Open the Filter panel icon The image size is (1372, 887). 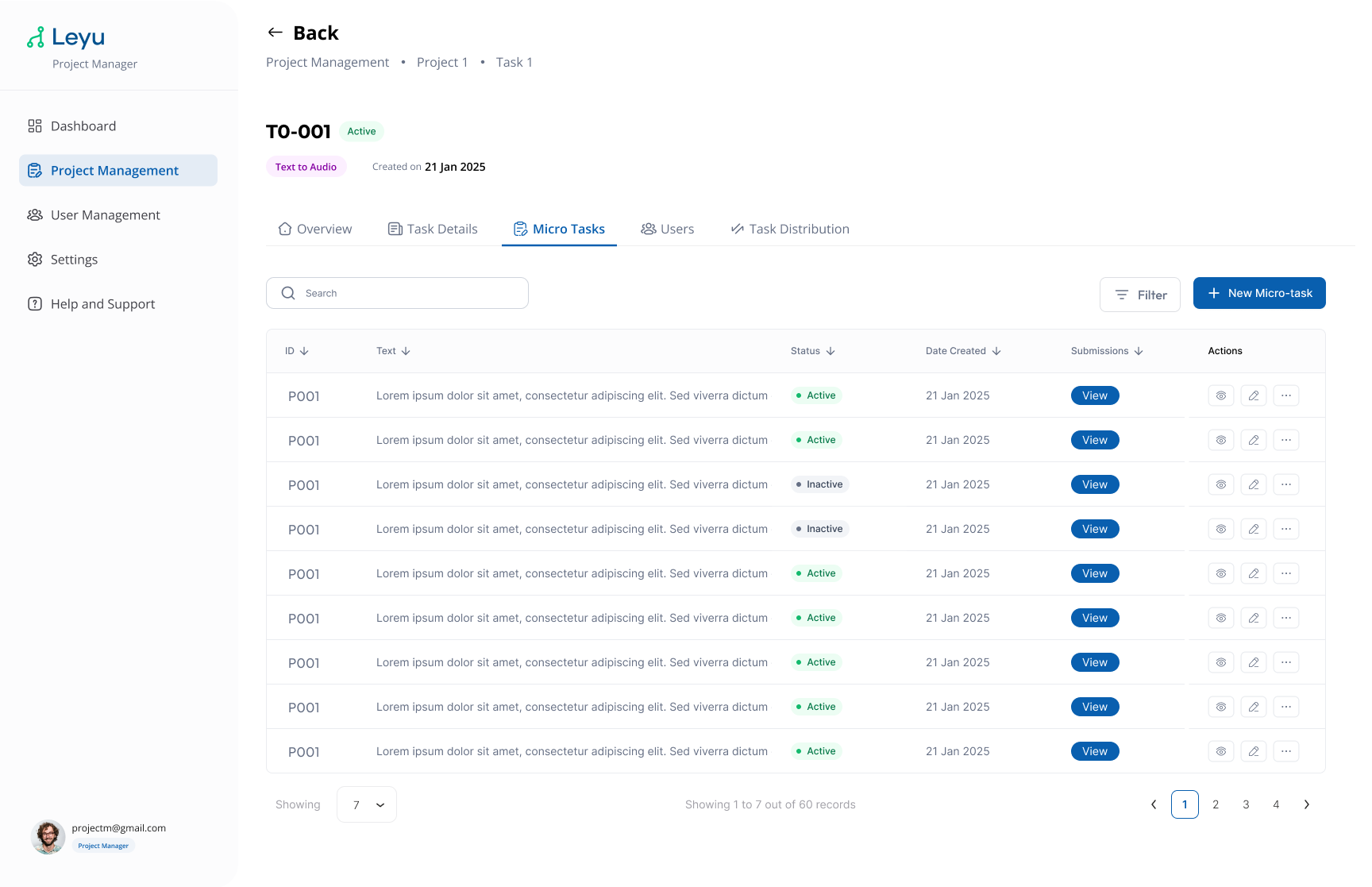1121,295
